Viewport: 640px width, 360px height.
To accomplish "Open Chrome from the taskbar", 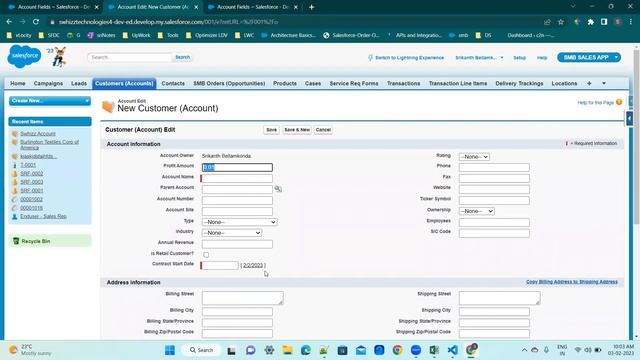I will coord(397,350).
